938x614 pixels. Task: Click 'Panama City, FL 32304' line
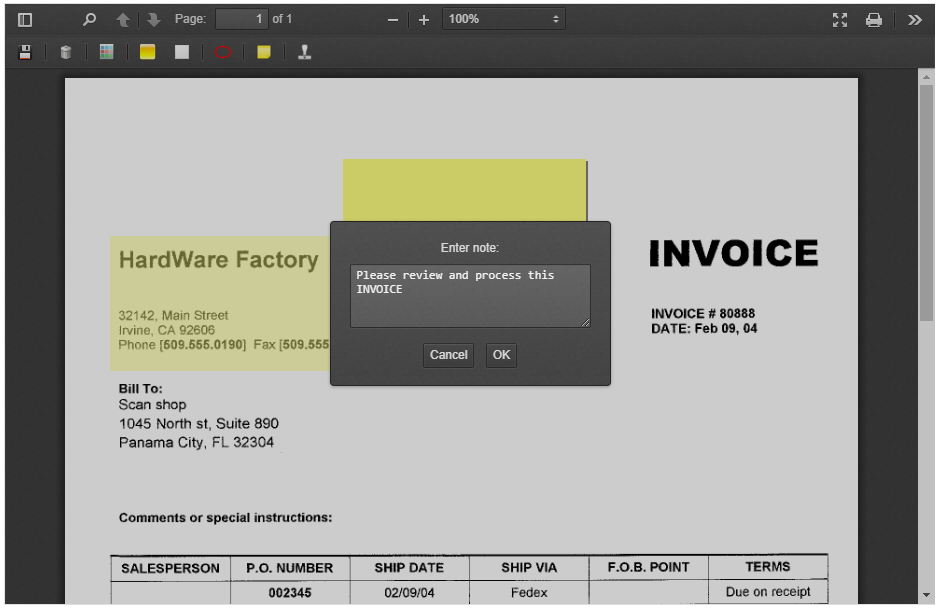point(196,442)
